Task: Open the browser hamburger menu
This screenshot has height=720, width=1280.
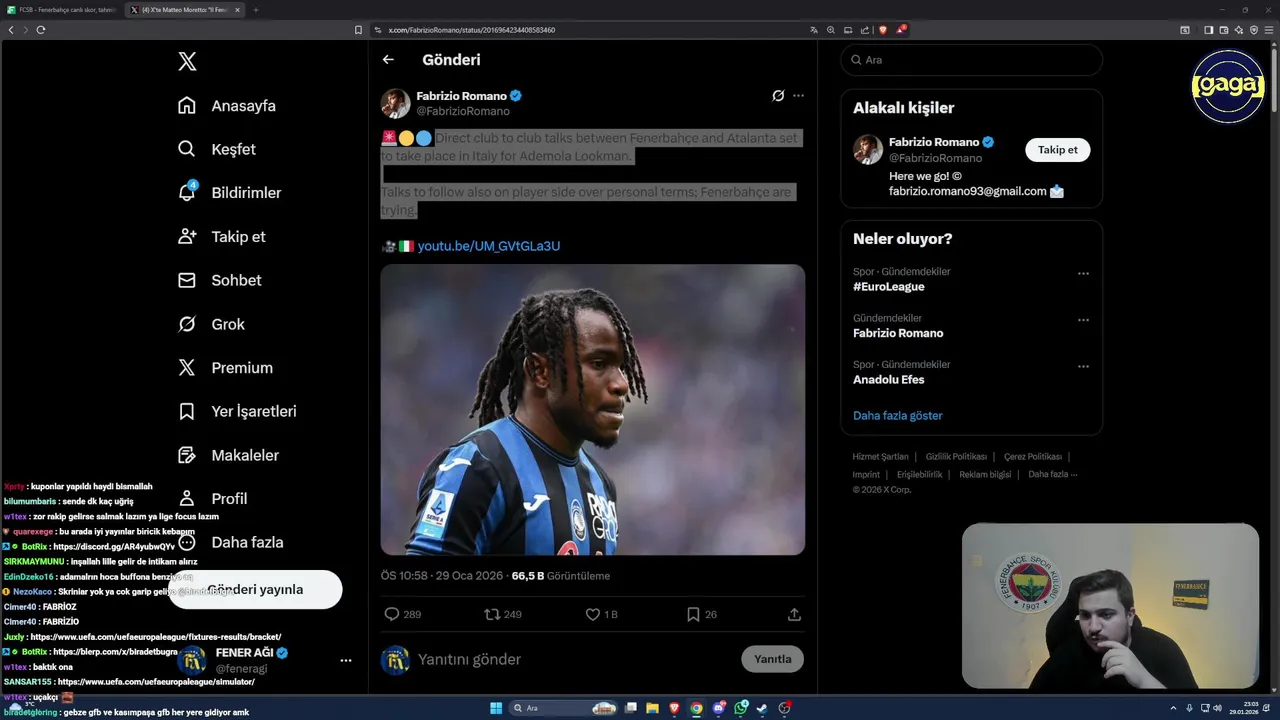Action: [1269, 30]
